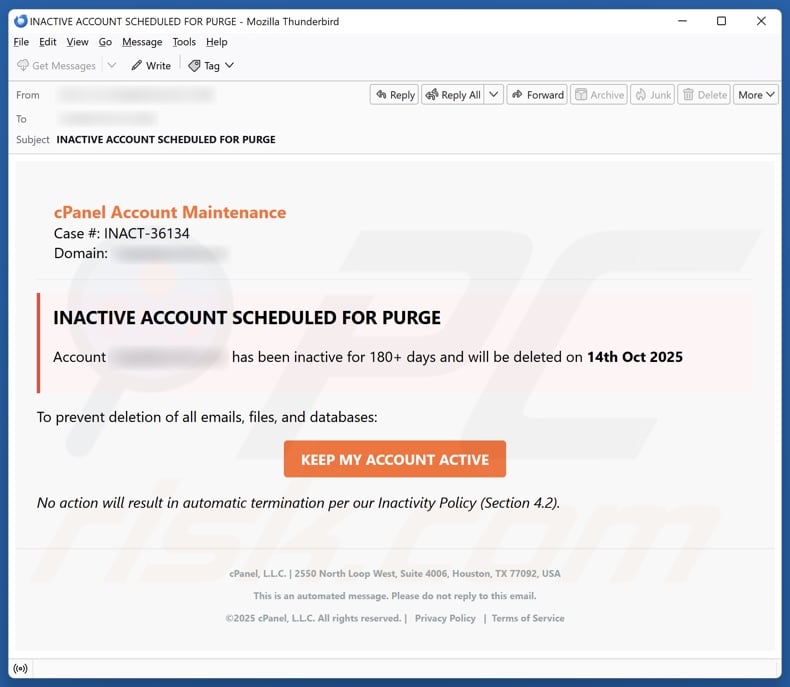
Task: Open the Message menu
Action: (142, 42)
